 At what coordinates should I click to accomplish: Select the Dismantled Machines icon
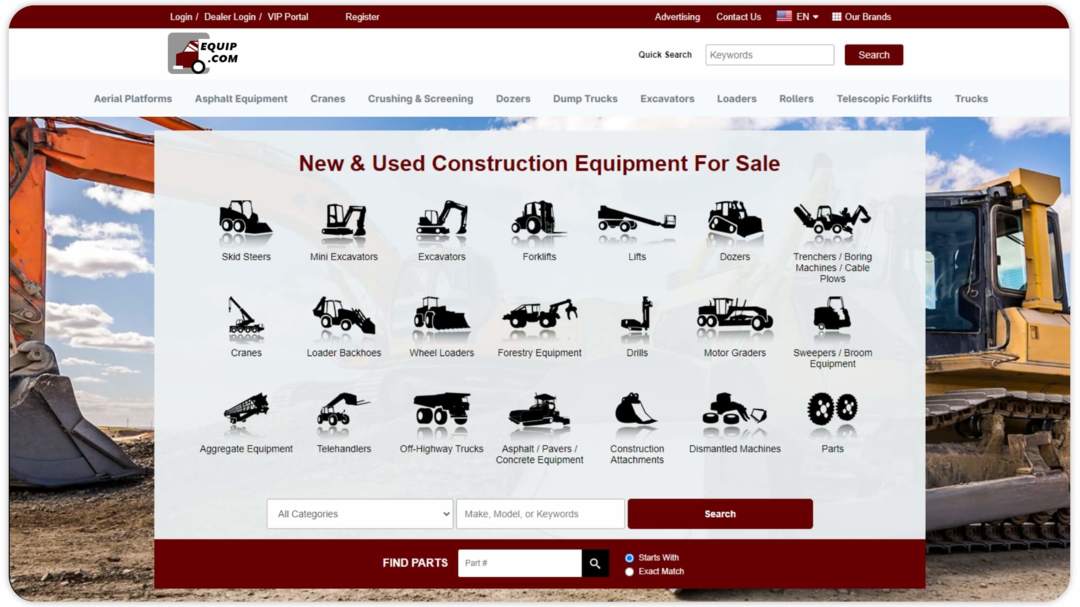pyautogui.click(x=734, y=409)
